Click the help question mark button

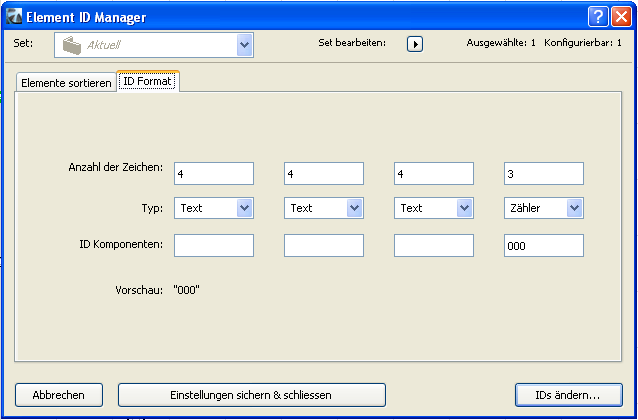pos(598,16)
